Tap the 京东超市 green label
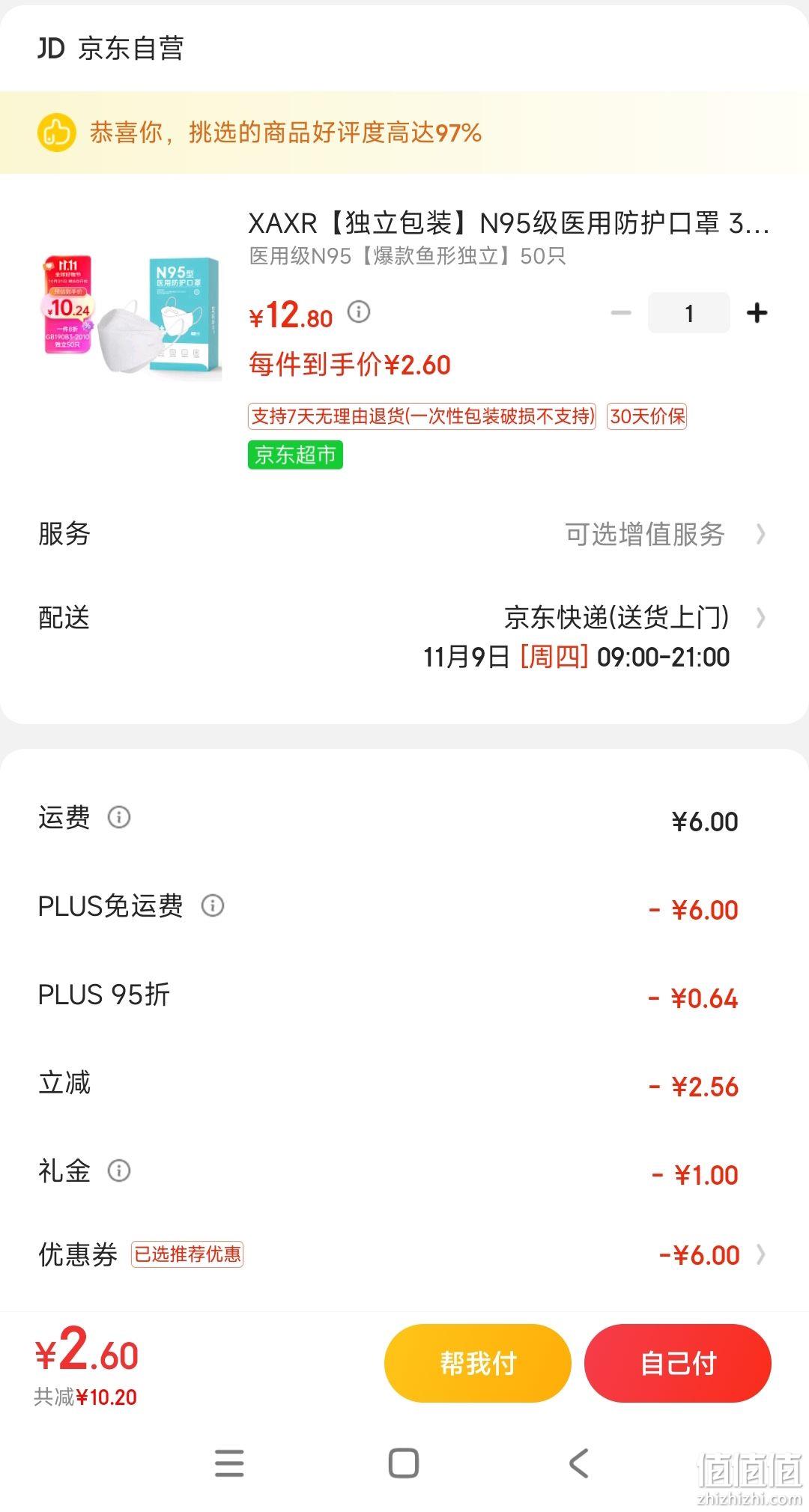 pos(295,455)
